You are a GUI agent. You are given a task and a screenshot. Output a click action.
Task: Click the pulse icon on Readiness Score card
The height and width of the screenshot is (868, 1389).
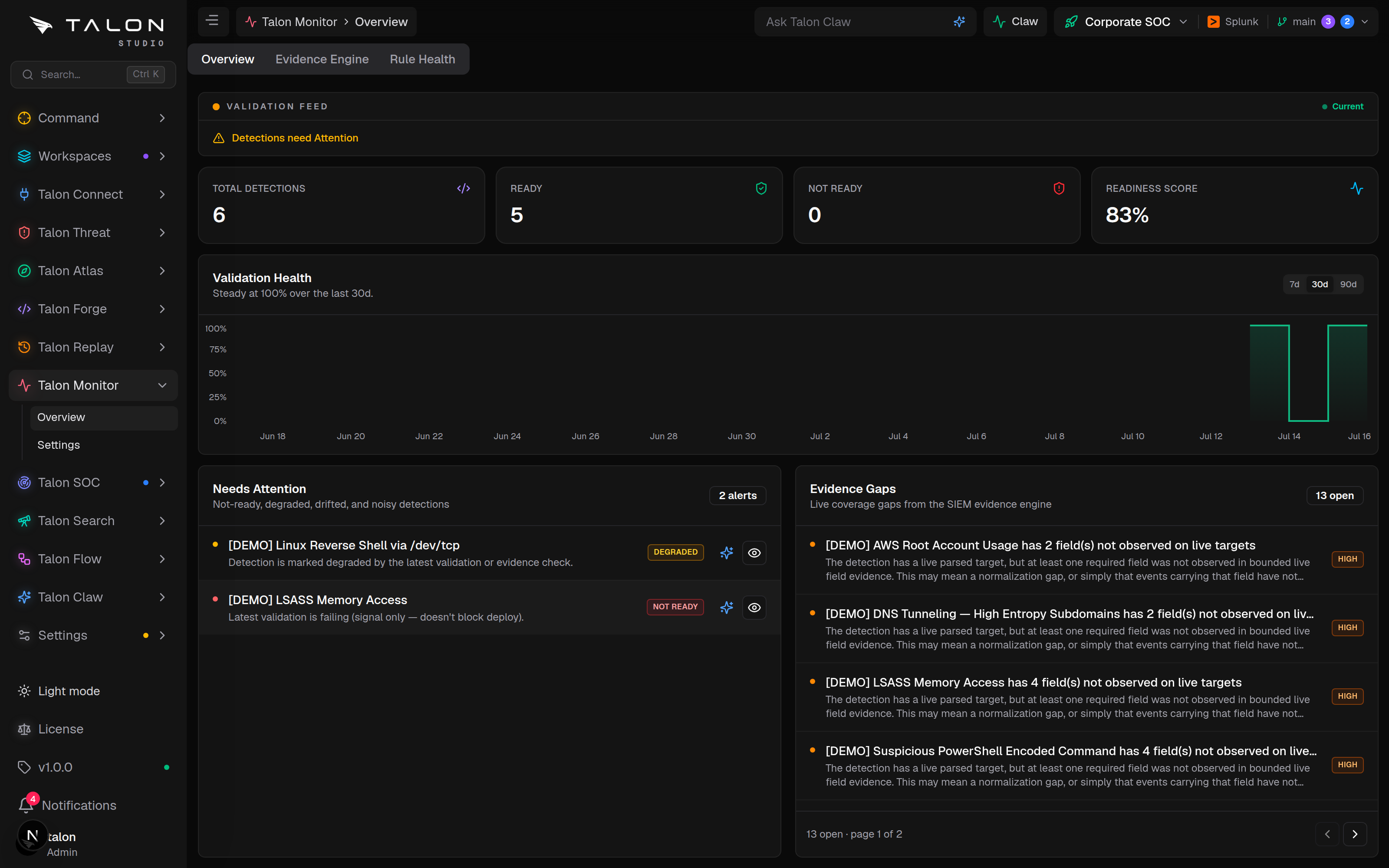[1357, 188]
